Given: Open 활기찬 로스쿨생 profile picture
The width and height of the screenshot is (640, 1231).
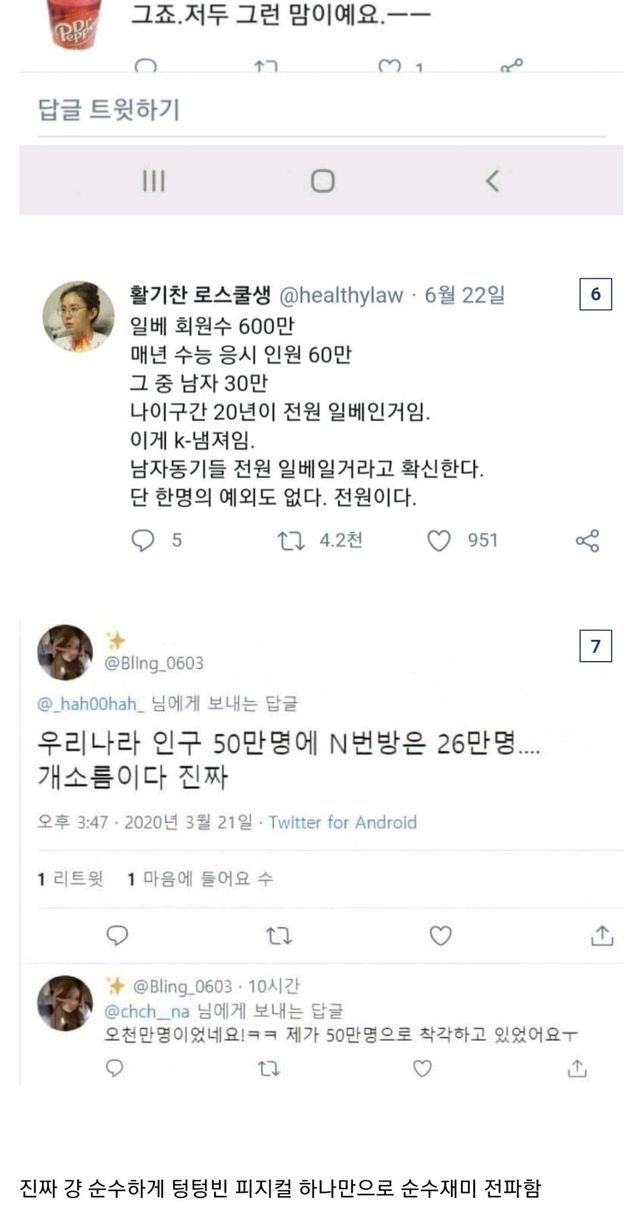Looking at the screenshot, I should [78, 316].
